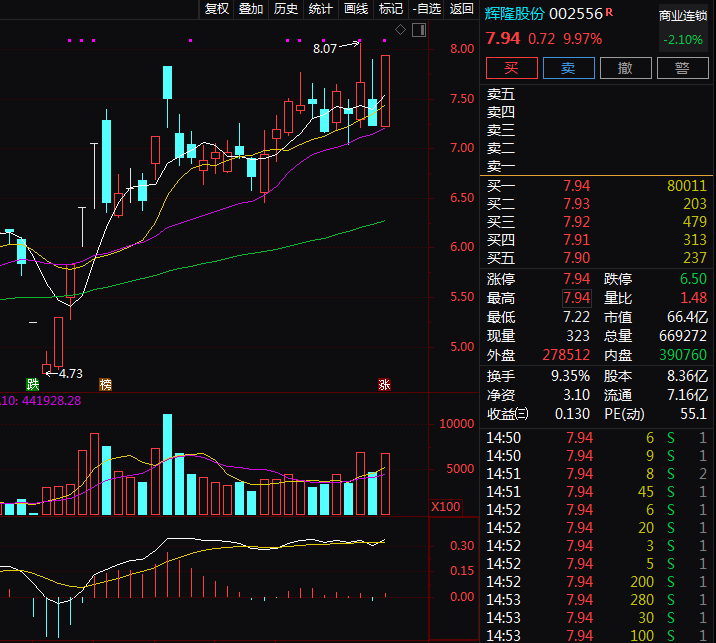
Task: Click the red 涨 marker badge
Action: click(384, 385)
